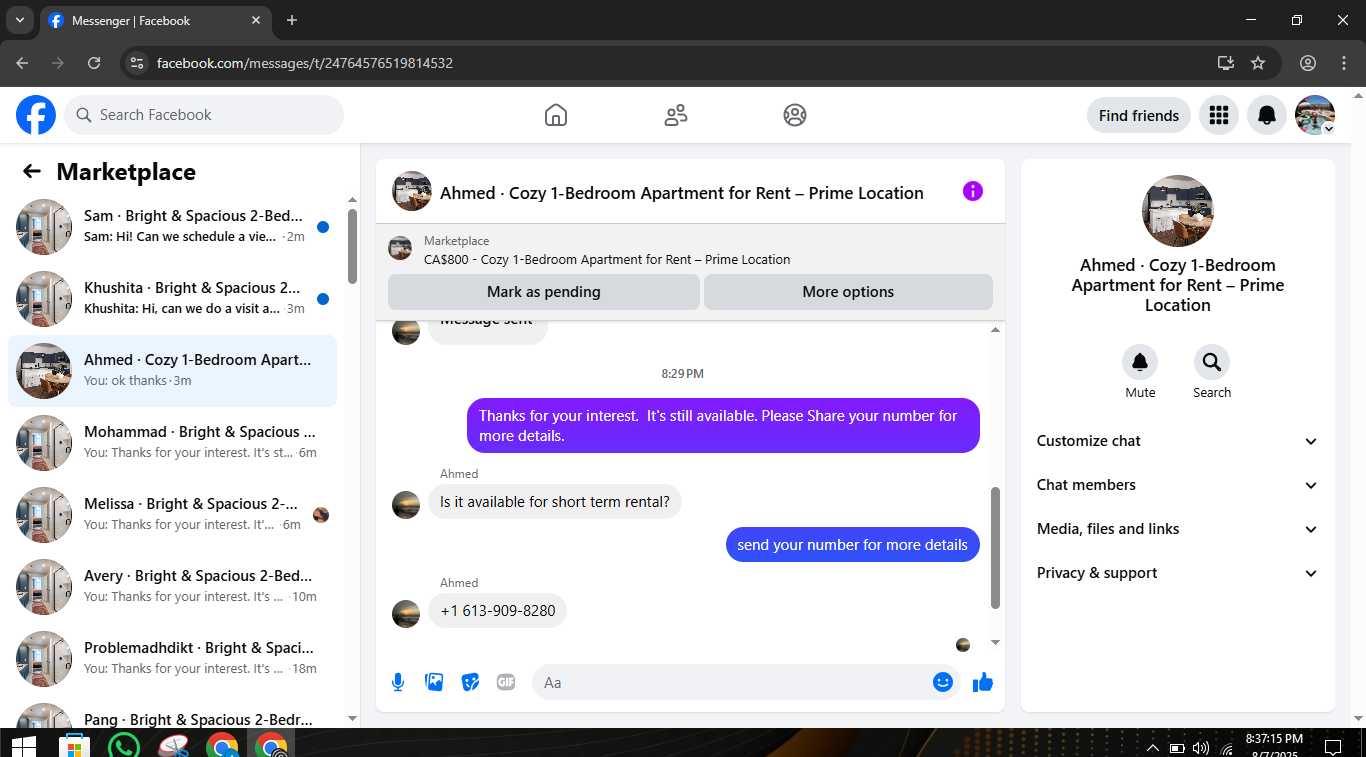This screenshot has height=757, width=1366.
Task: Click the chat header title for Ahmed
Action: point(682,193)
